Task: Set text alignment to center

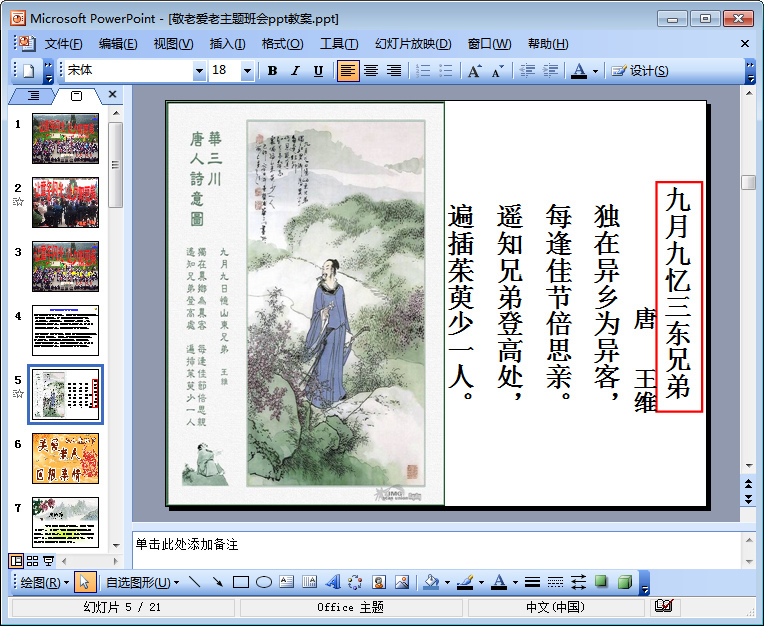Action: [371, 71]
